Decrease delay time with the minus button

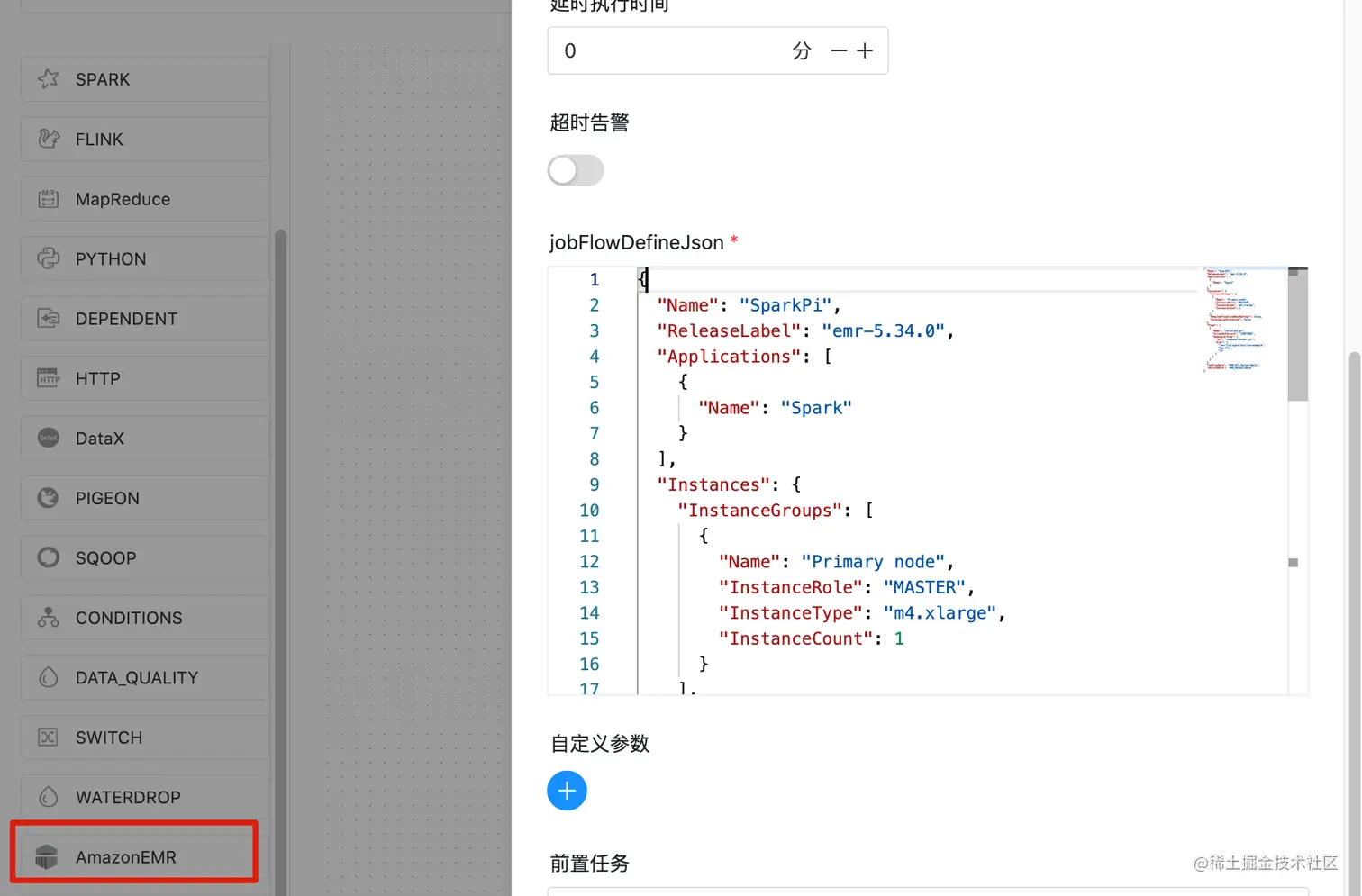(x=839, y=51)
